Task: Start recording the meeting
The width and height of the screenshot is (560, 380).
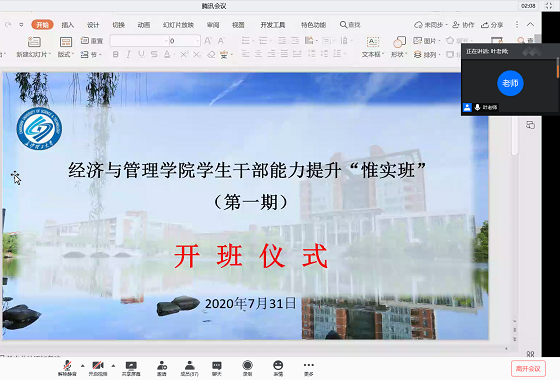Action: coord(247,368)
